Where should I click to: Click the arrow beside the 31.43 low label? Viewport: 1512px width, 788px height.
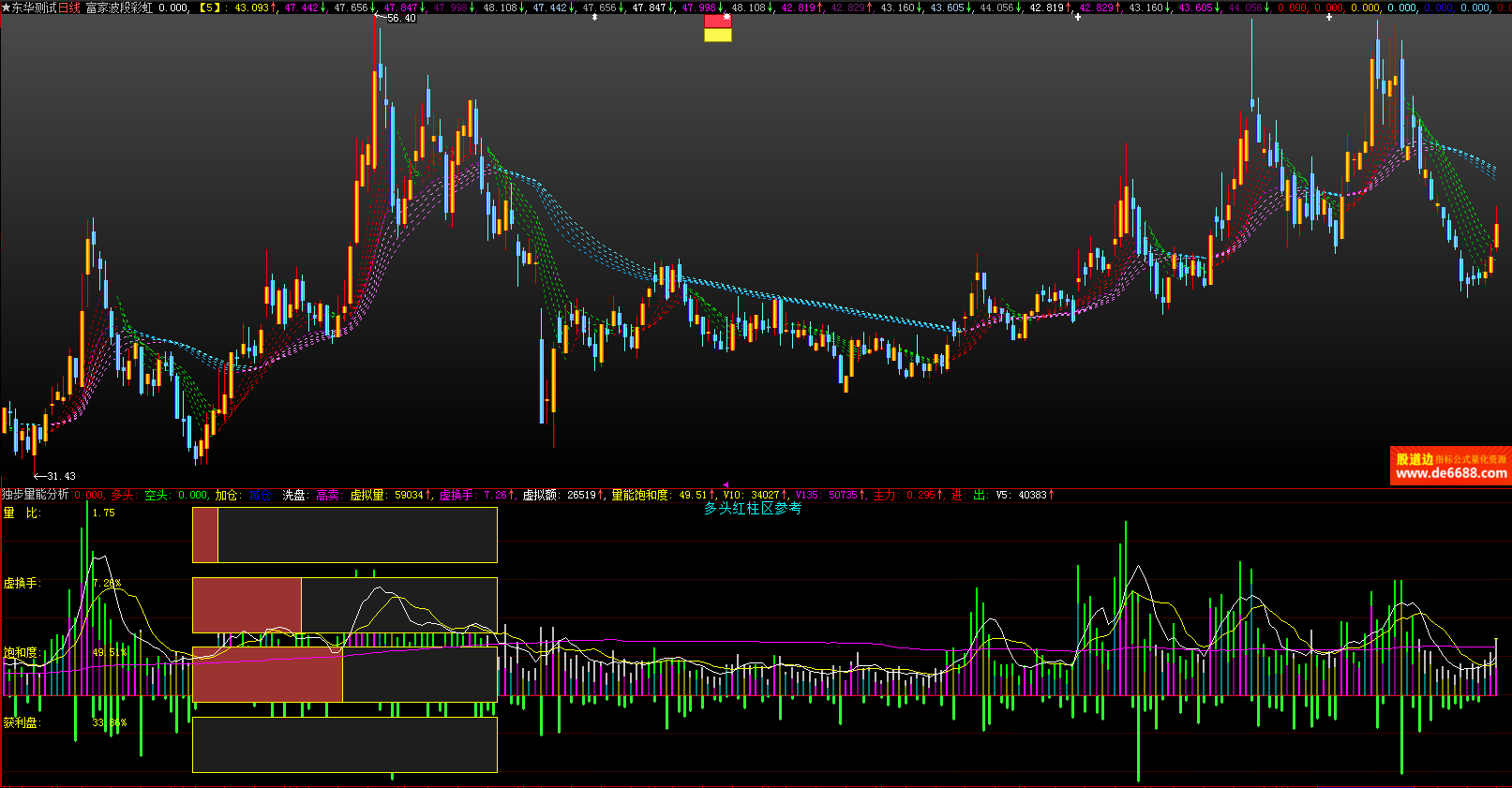click(x=39, y=476)
